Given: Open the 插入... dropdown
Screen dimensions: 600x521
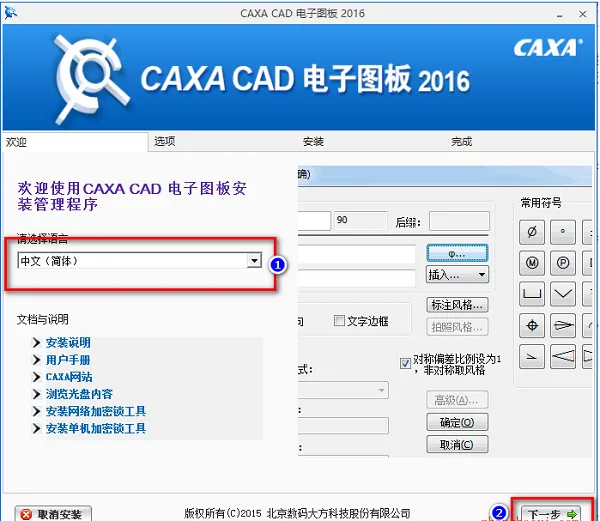Looking at the screenshot, I should coord(457,275).
